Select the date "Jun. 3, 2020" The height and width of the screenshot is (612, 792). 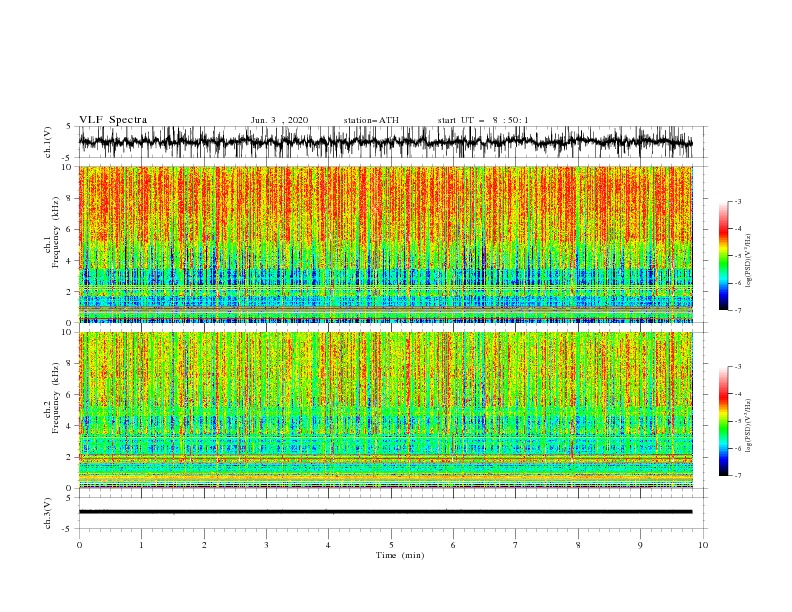point(279,120)
